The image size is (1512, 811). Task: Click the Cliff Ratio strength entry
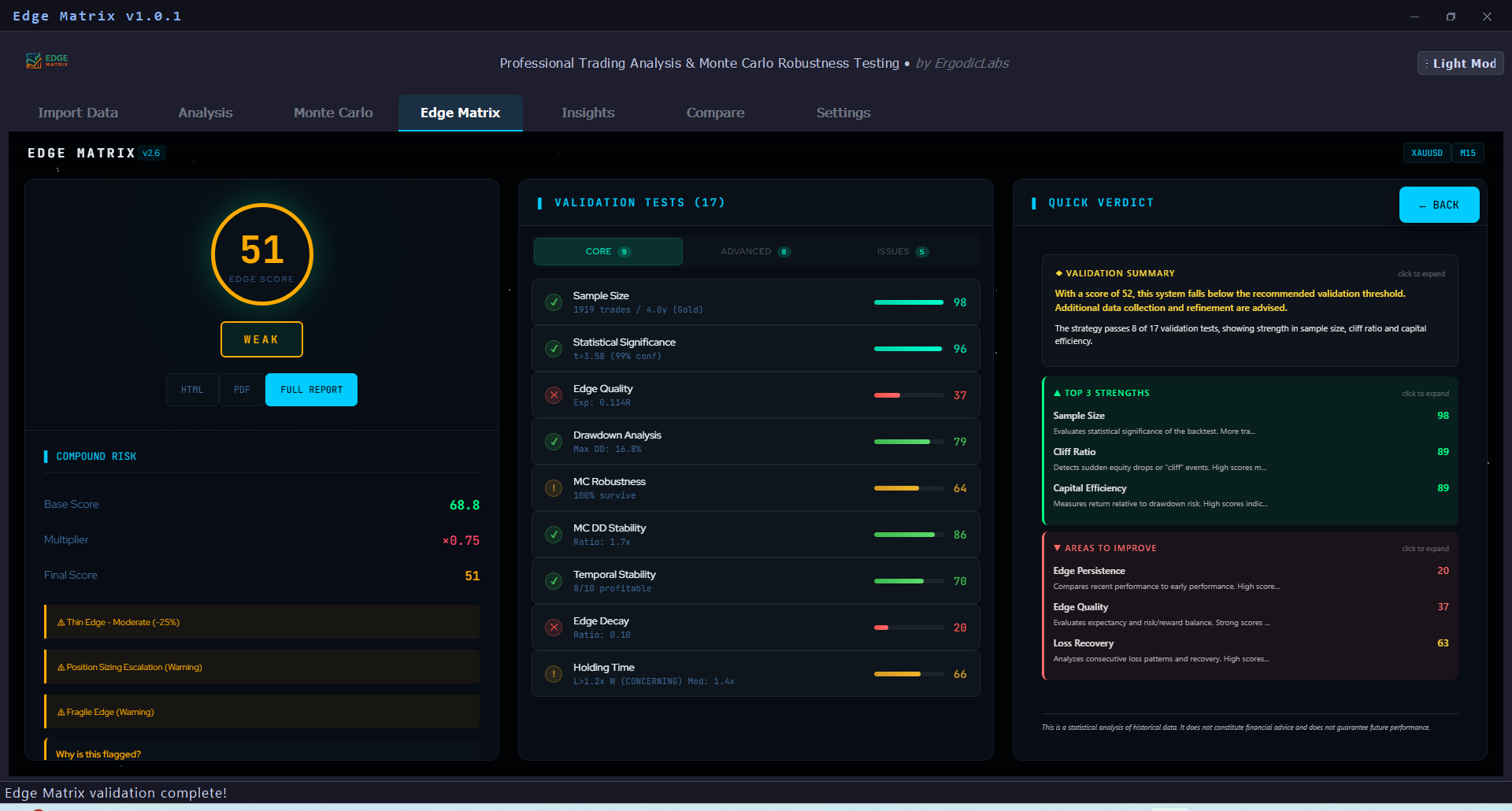pyautogui.click(x=1250, y=459)
